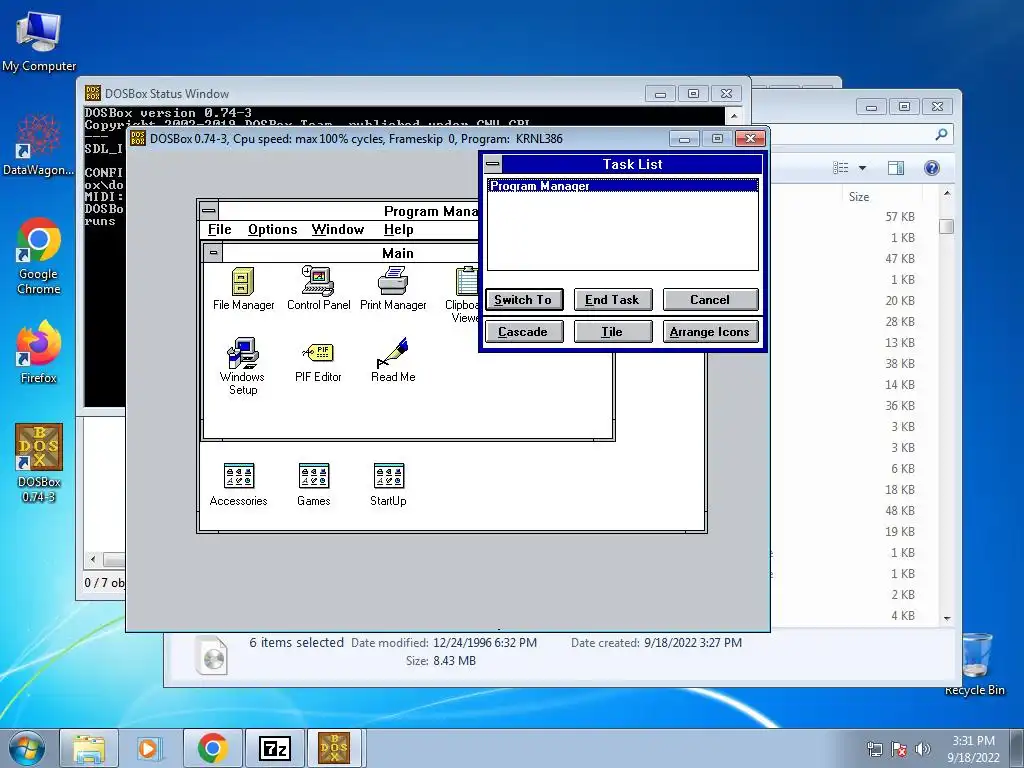This screenshot has height=768, width=1024.
Task: Click the Windows Start button
Action: pos(27,748)
